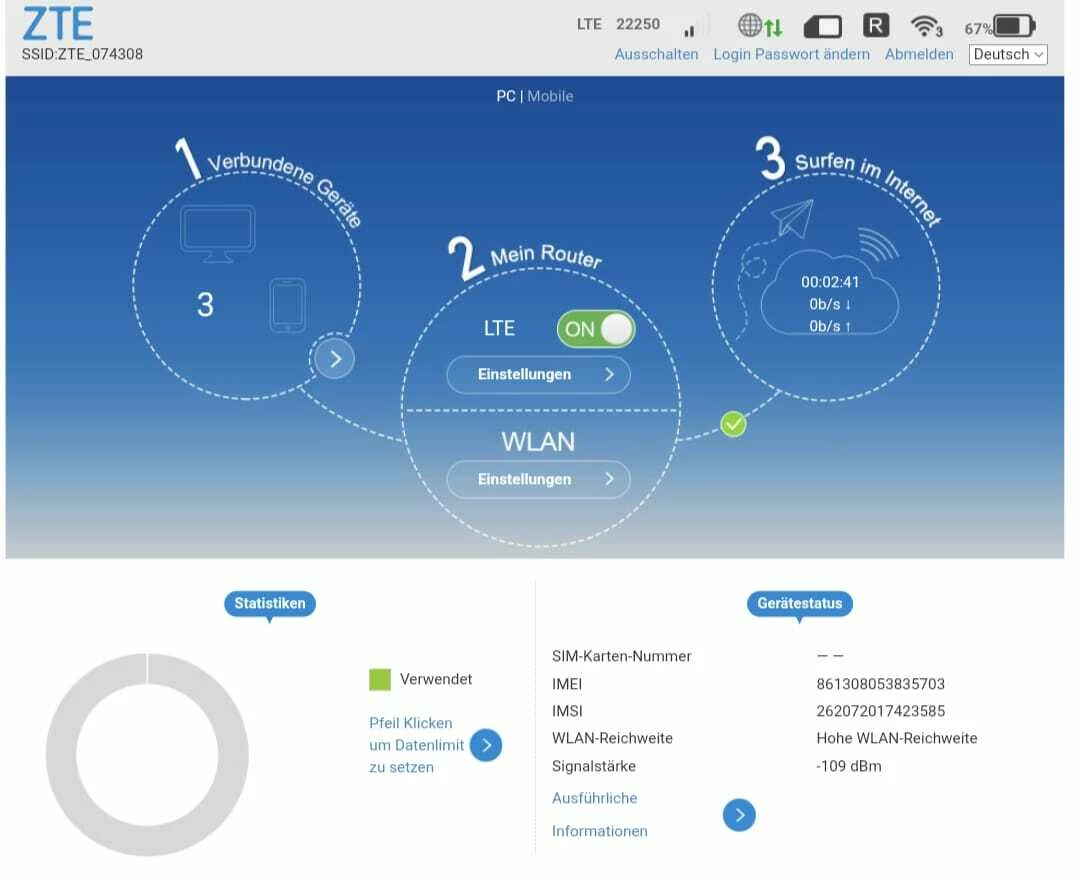Click the ZTE logo
1080x885 pixels.
coord(58,23)
